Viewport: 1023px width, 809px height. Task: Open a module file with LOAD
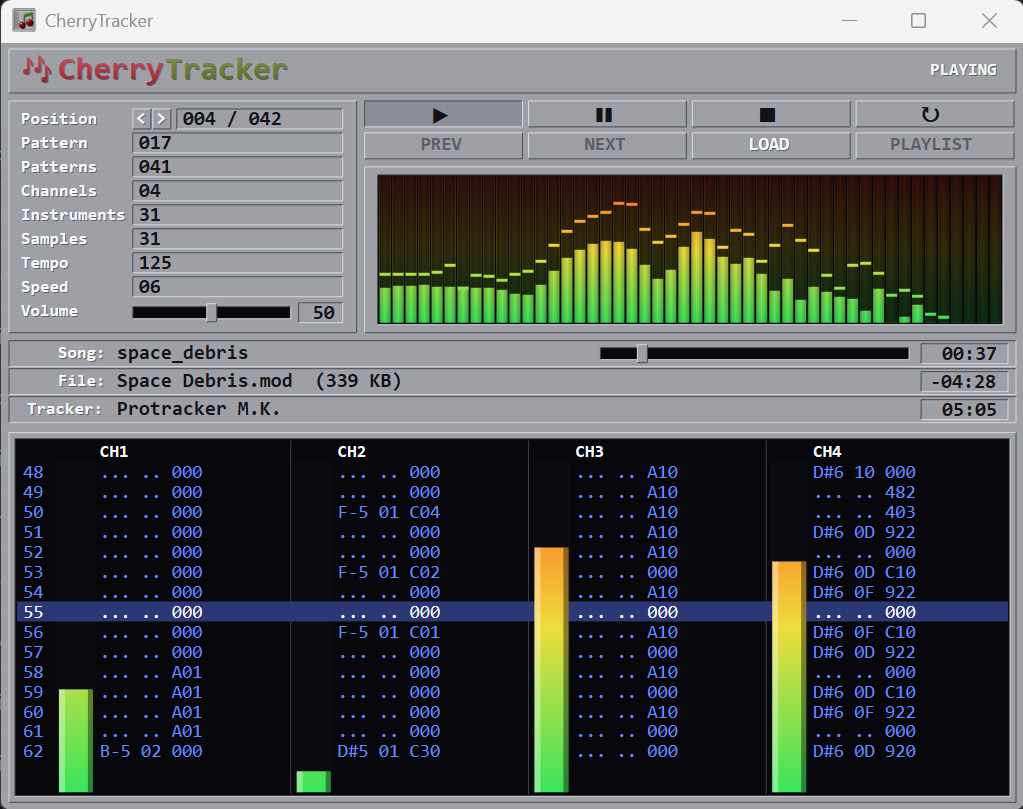(x=771, y=145)
